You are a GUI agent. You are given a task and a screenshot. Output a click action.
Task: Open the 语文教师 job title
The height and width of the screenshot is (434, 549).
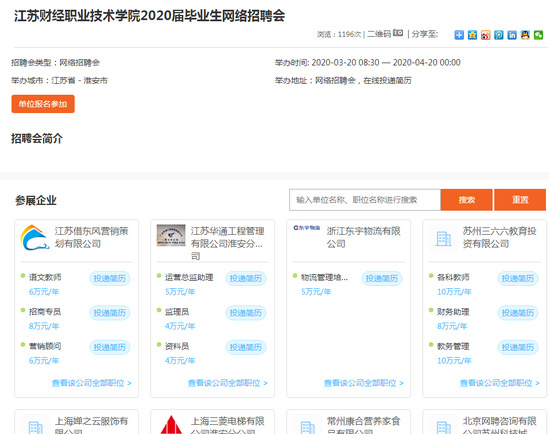tap(45, 278)
